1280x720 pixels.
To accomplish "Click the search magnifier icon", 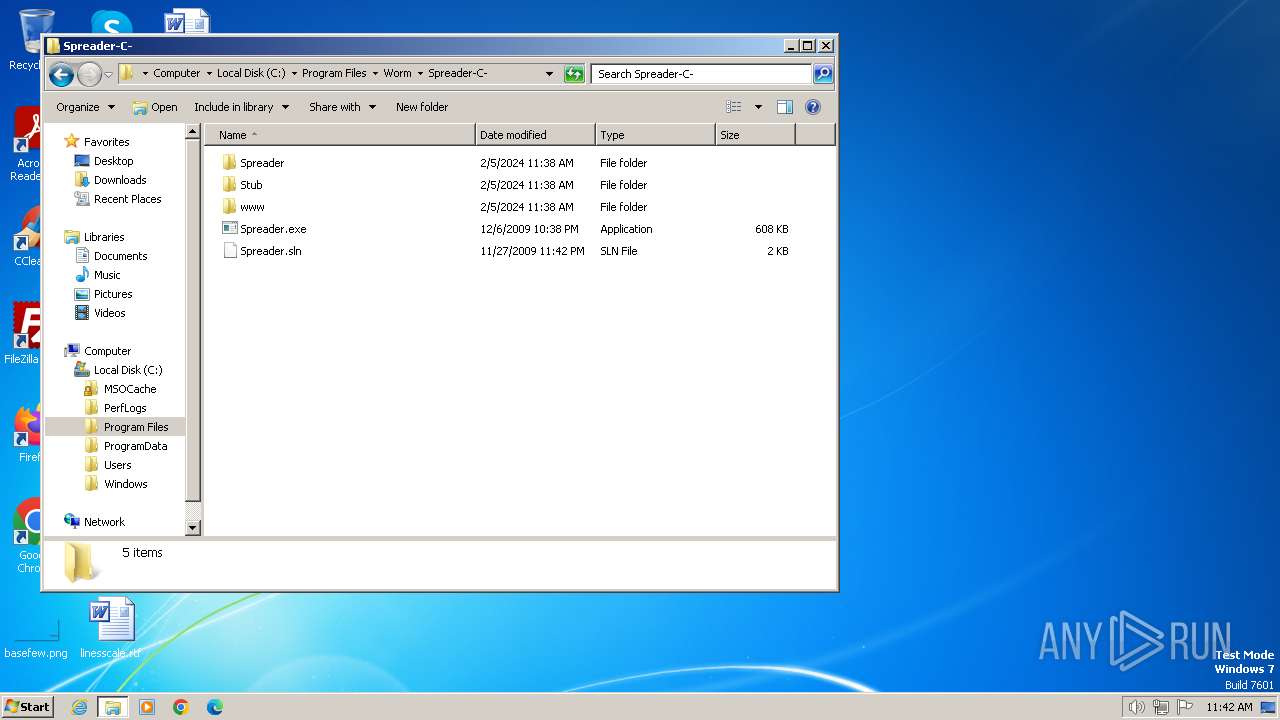I will pyautogui.click(x=822, y=74).
